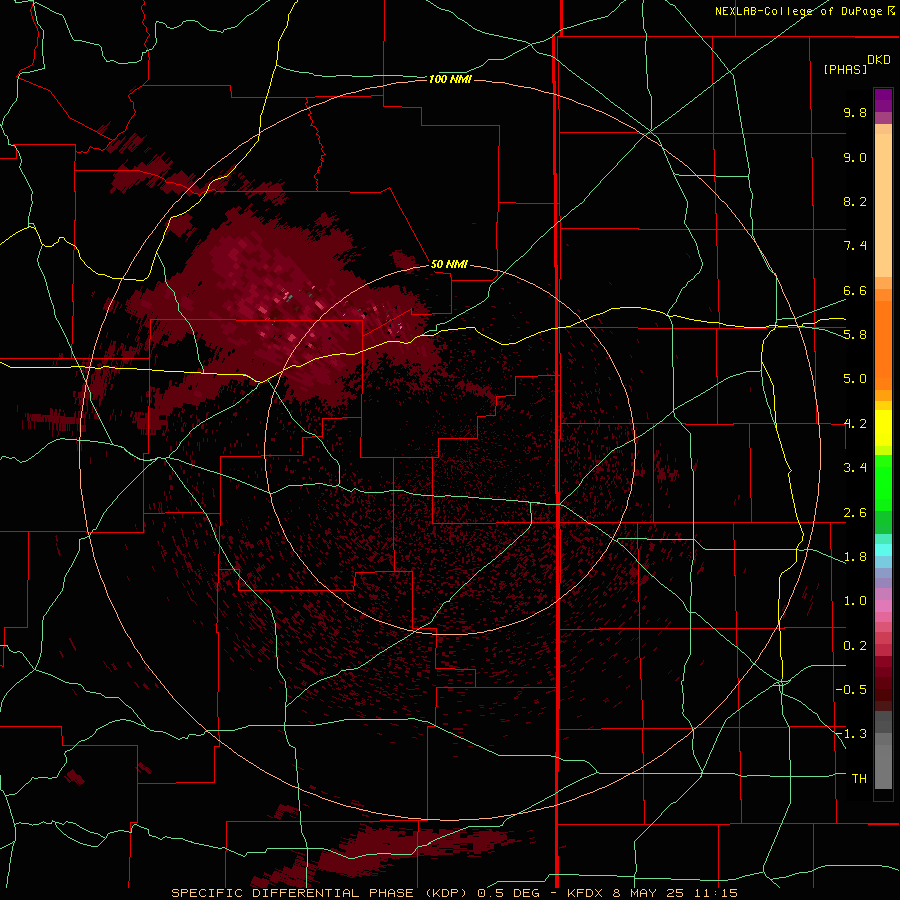Click the 1.0 legend value
Image resolution: width=900 pixels, height=900 pixels.
[855, 601]
